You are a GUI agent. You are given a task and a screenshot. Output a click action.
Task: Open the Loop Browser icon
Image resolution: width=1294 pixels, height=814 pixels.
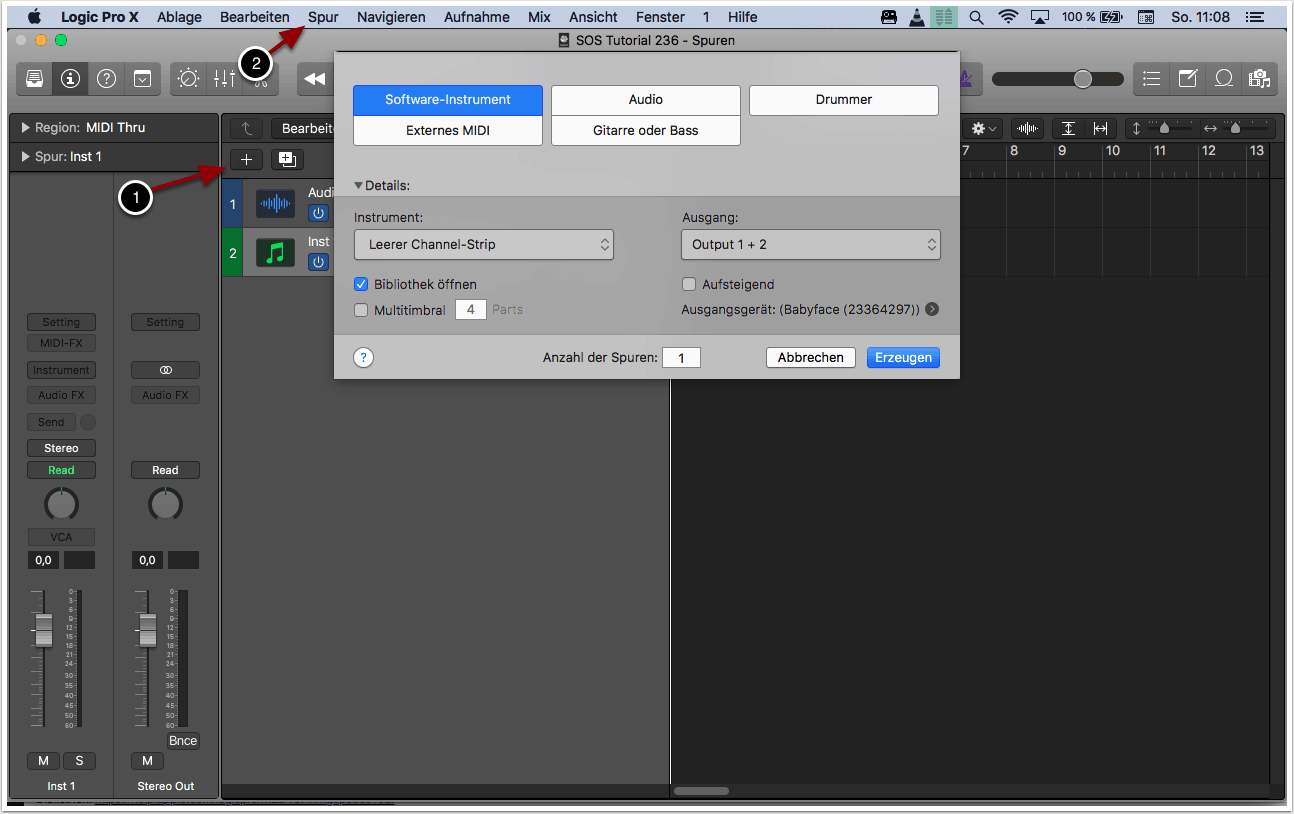[x=1223, y=79]
